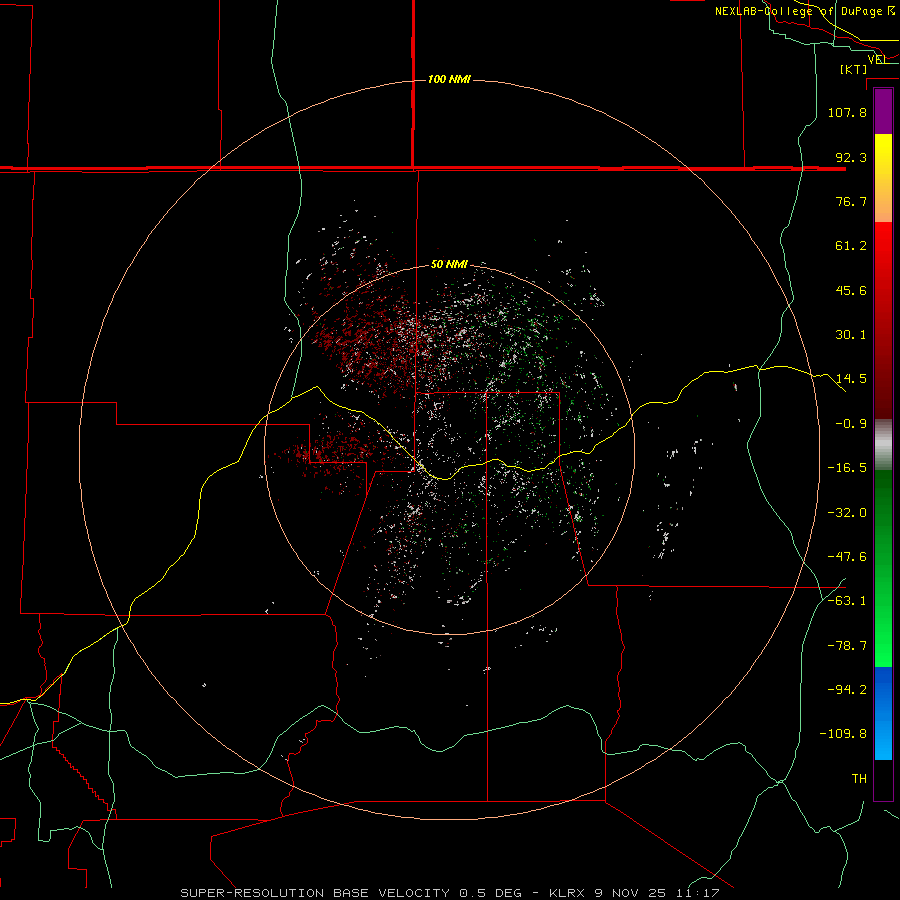
Task: Select the -109.8 velocity scale value
Action: click(x=843, y=734)
